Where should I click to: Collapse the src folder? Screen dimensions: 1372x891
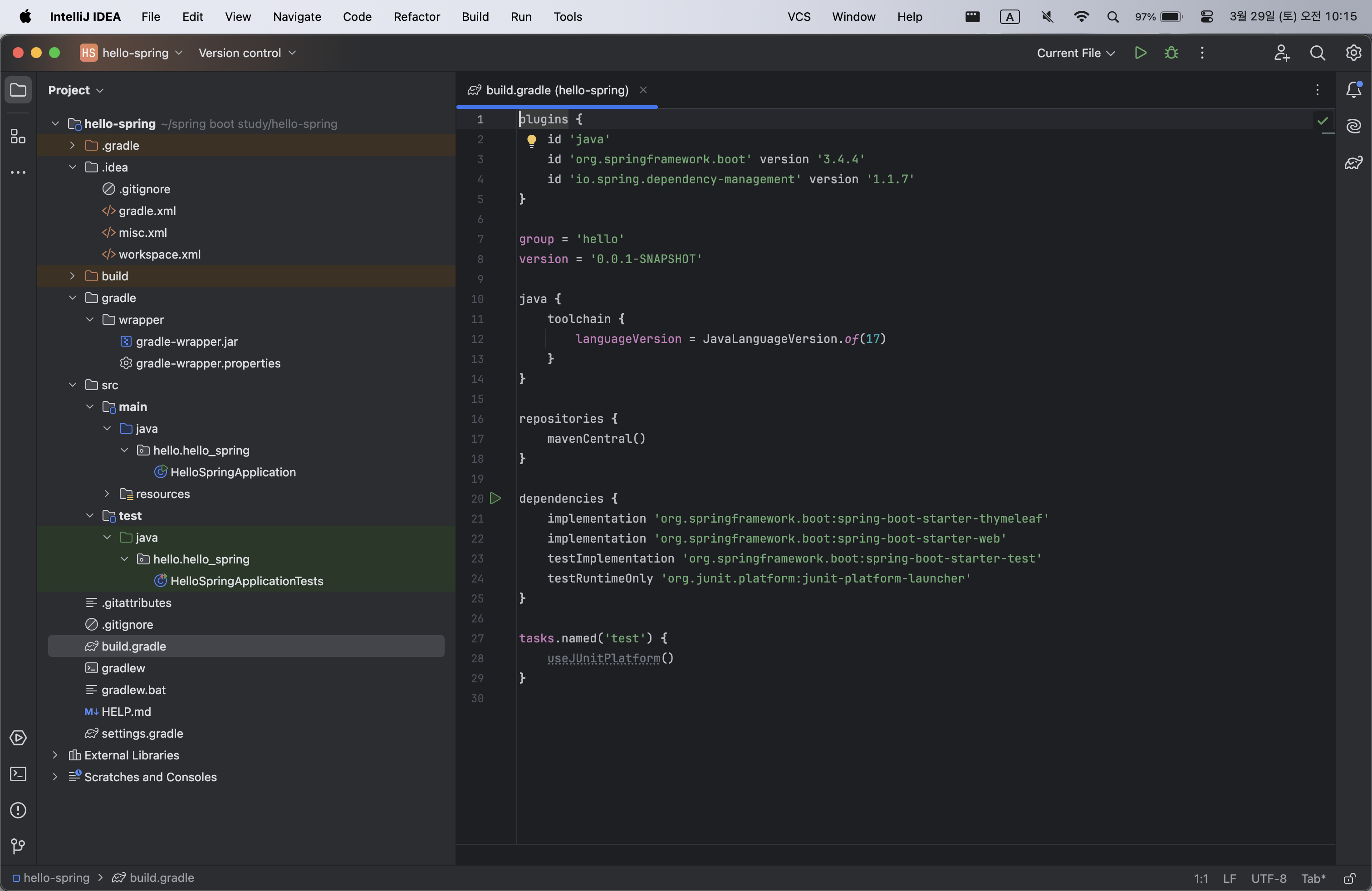click(x=72, y=385)
